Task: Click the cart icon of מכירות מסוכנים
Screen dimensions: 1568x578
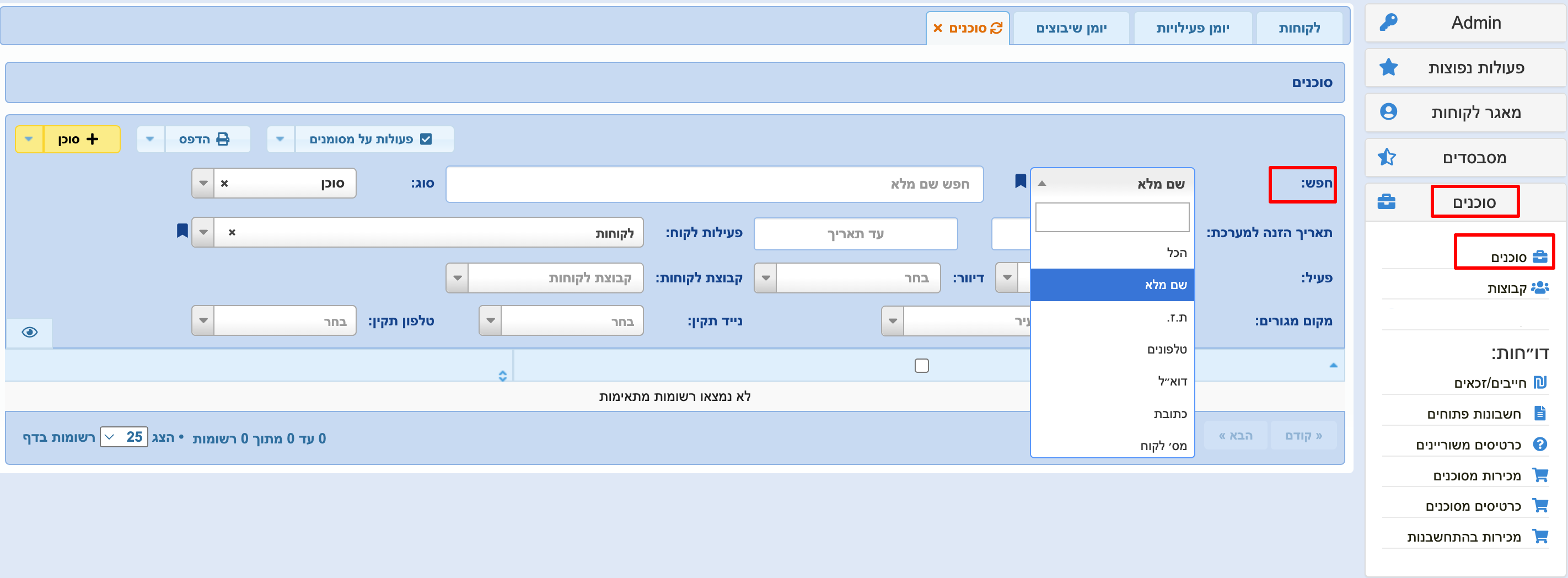Action: pyautogui.click(x=1540, y=474)
